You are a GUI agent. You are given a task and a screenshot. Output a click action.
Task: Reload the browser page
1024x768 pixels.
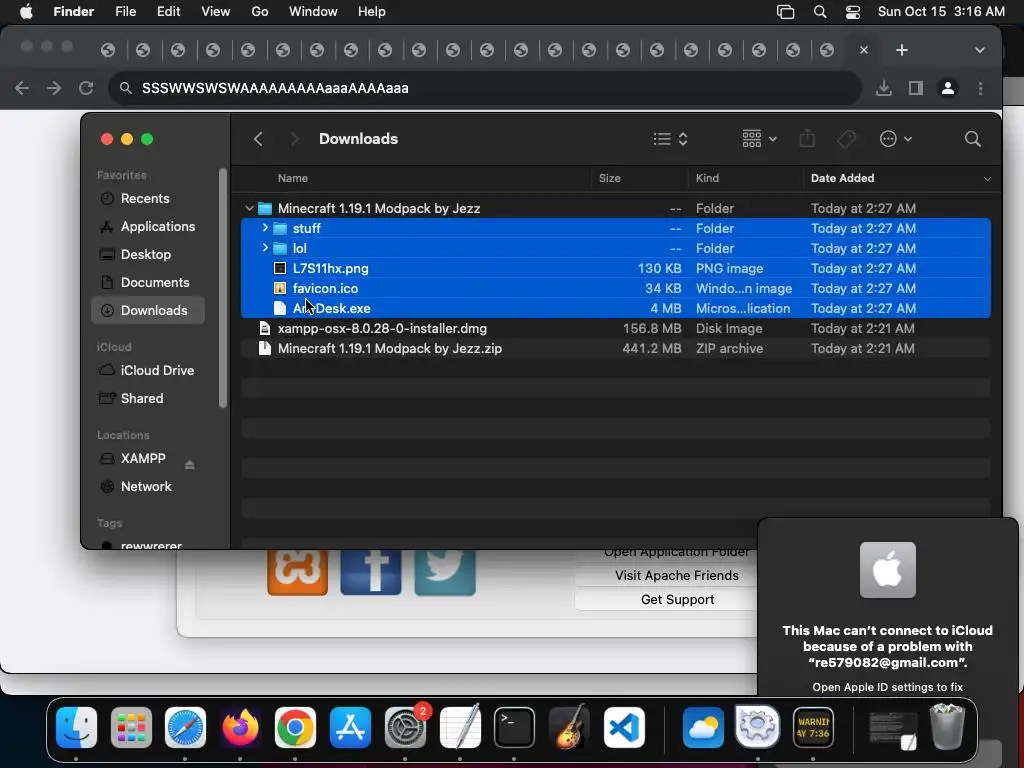point(86,88)
